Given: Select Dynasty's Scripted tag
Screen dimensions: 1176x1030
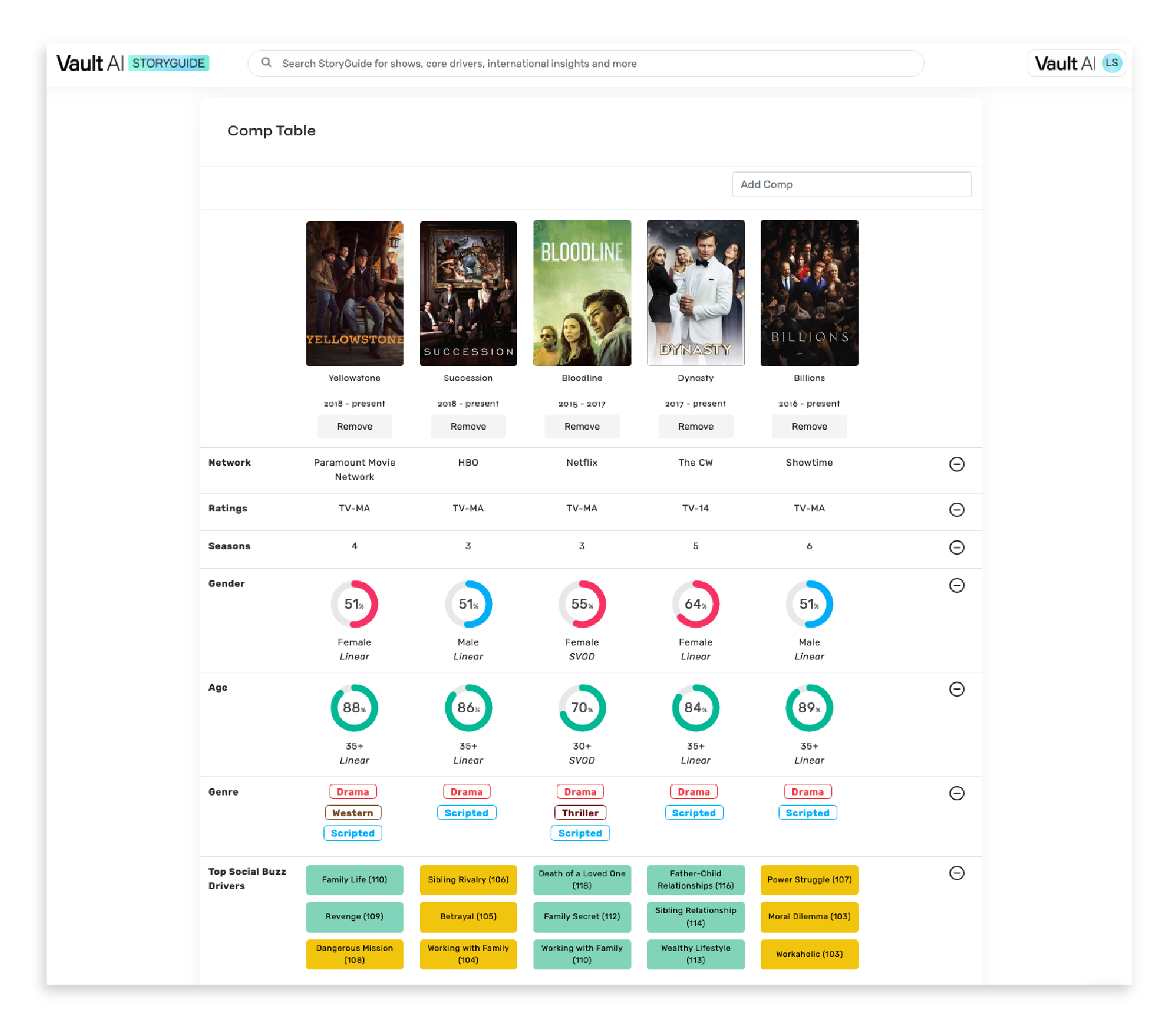Looking at the screenshot, I should [x=694, y=813].
